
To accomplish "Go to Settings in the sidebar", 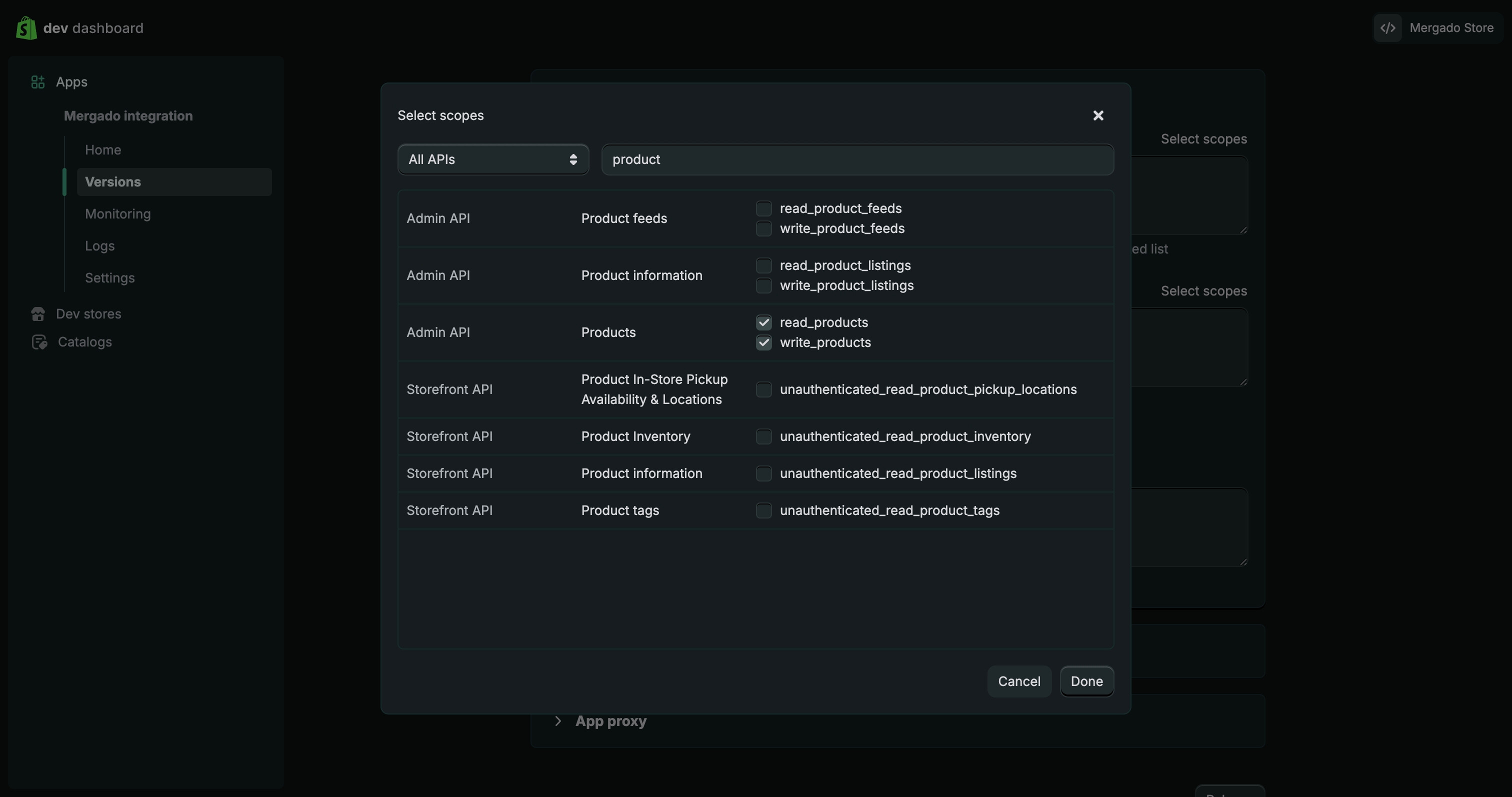I will pos(110,277).
